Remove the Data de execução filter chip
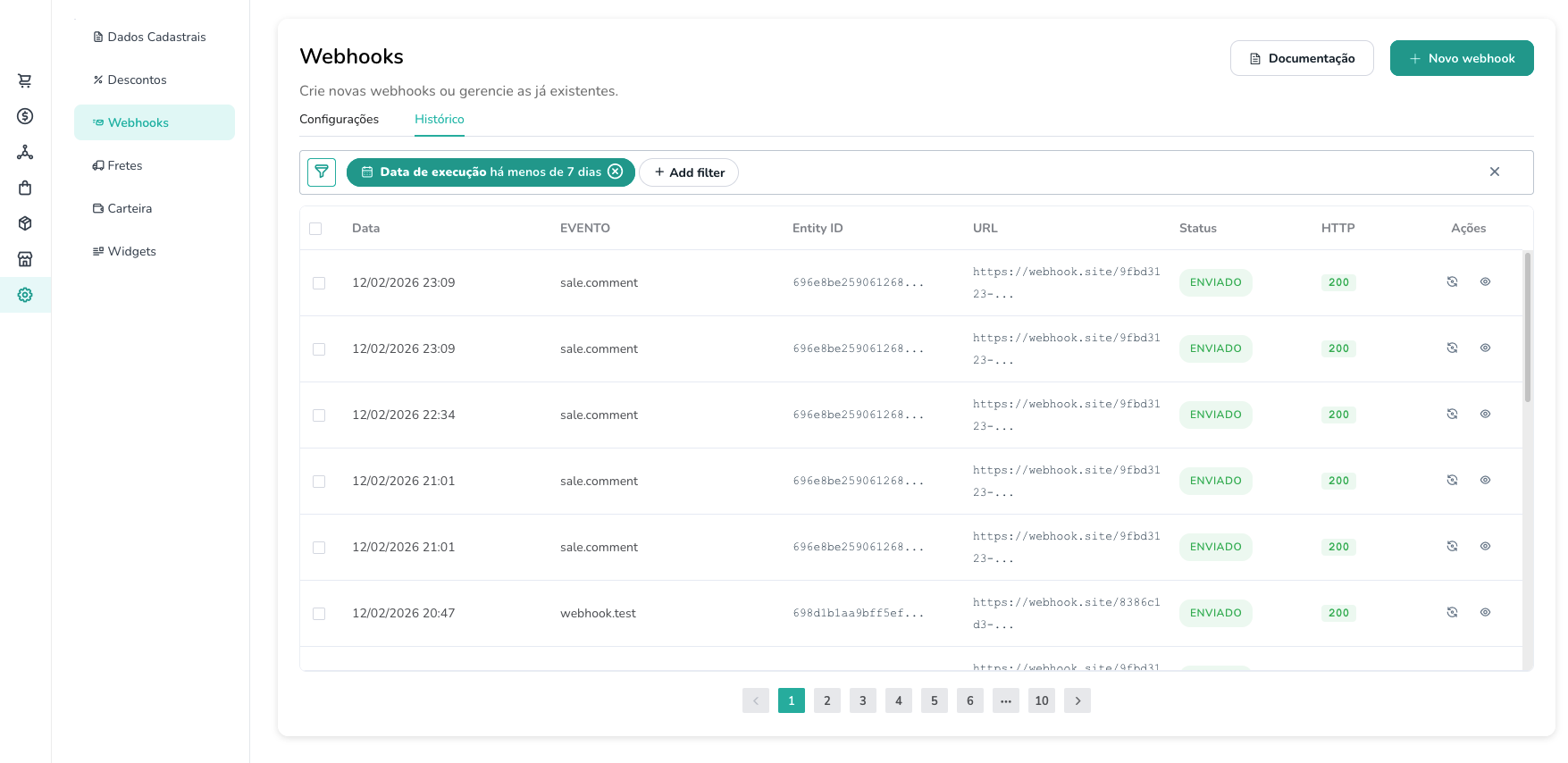 [x=616, y=172]
